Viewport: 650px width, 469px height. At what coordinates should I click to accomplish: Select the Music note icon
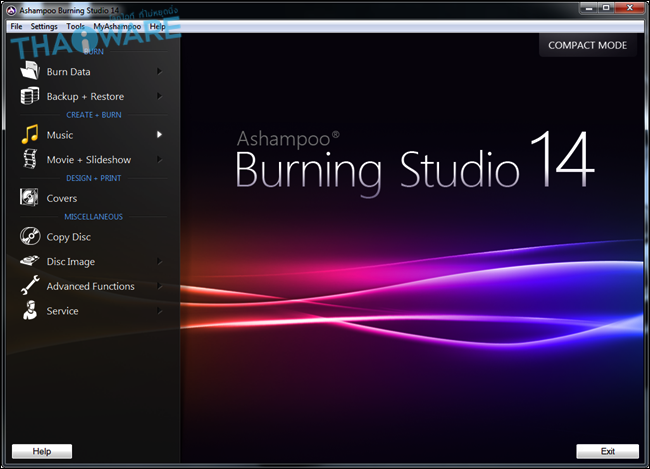[x=28, y=134]
